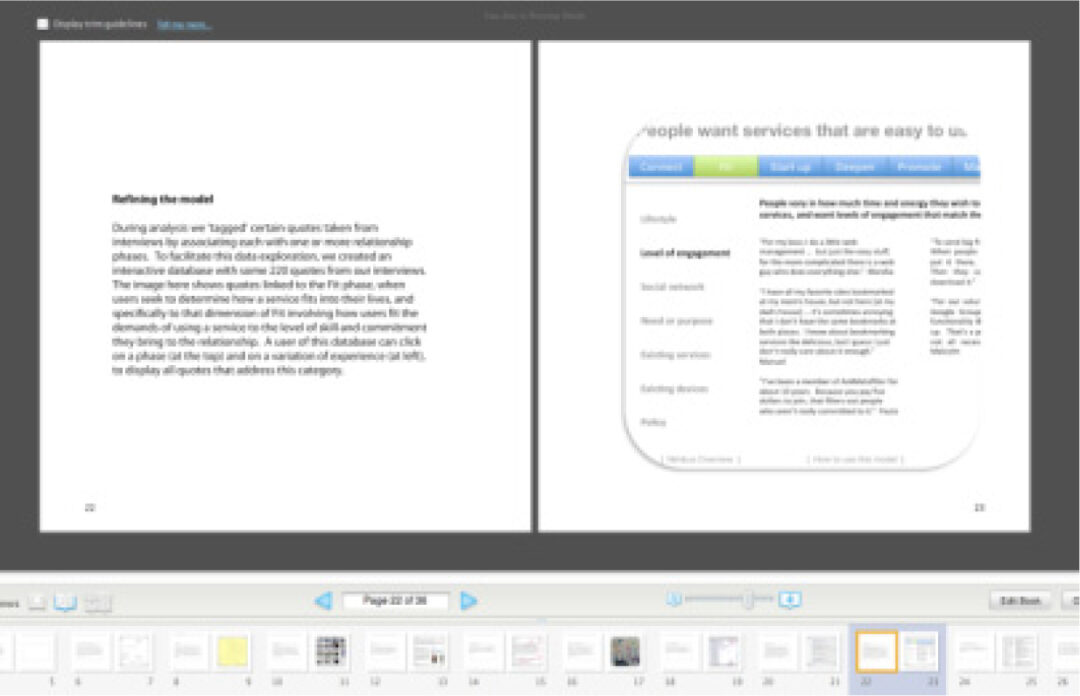Select the third view mode icon
The height and width of the screenshot is (696, 1080).
[97, 602]
